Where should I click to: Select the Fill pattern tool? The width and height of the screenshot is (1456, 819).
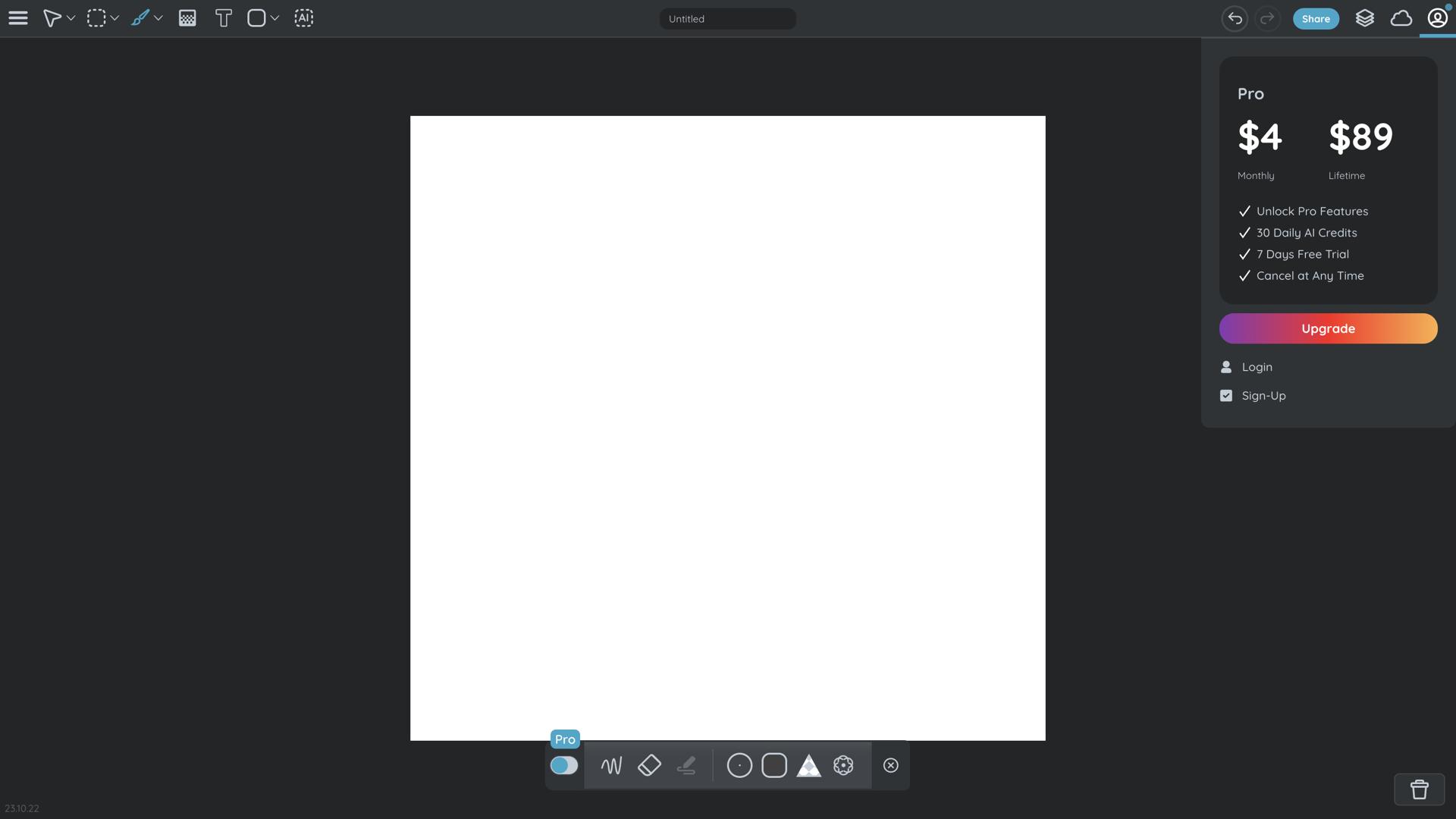(187, 18)
